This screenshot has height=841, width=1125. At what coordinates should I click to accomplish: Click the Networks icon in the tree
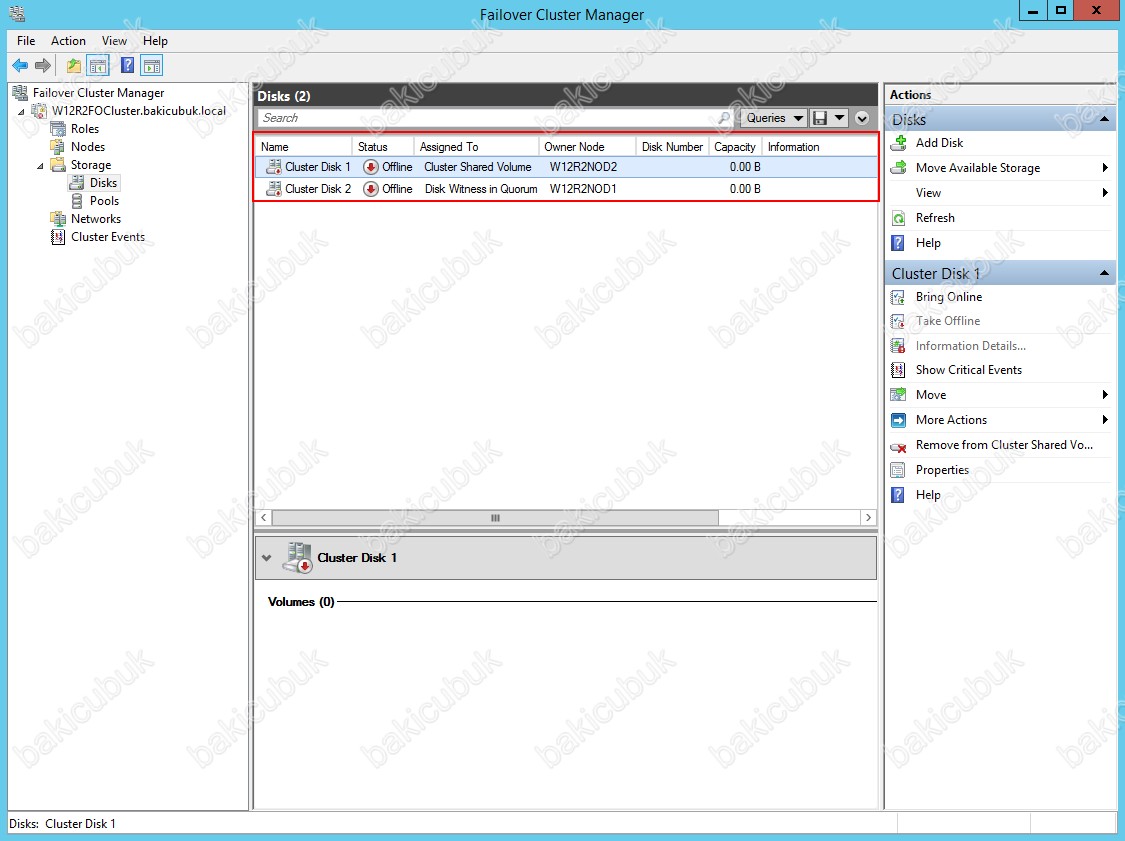click(x=58, y=219)
